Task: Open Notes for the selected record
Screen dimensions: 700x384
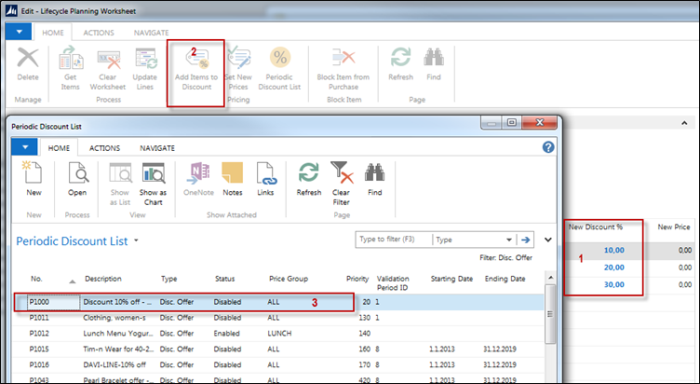Action: point(232,179)
